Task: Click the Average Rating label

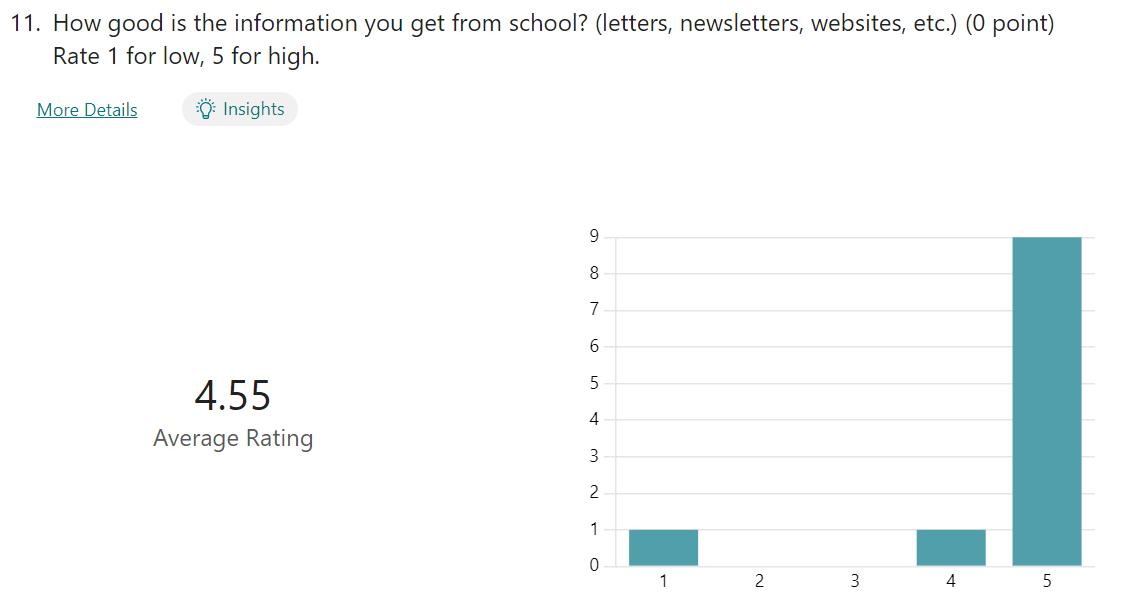Action: tap(233, 438)
